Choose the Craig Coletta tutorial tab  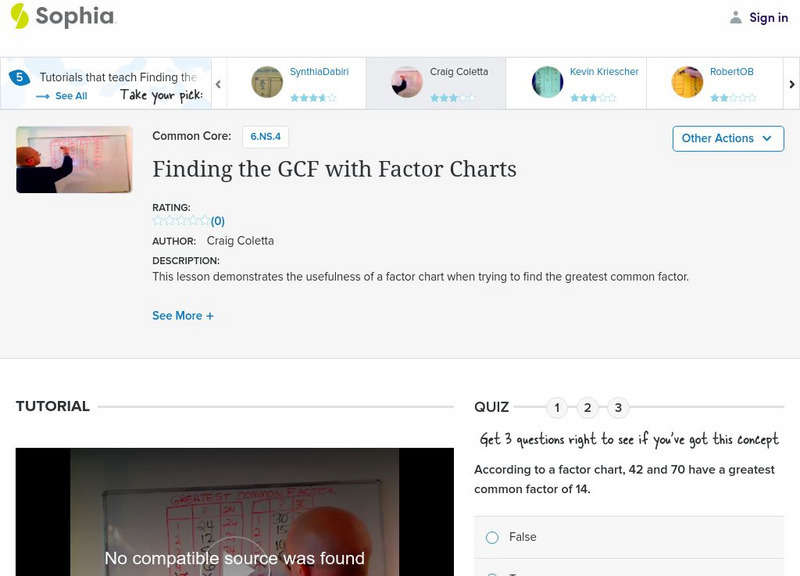click(435, 82)
